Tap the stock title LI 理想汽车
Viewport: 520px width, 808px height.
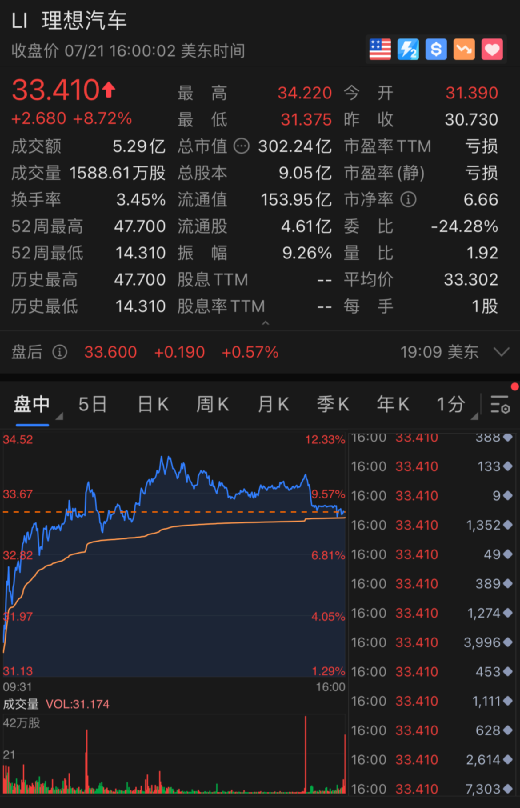pyautogui.click(x=69, y=21)
